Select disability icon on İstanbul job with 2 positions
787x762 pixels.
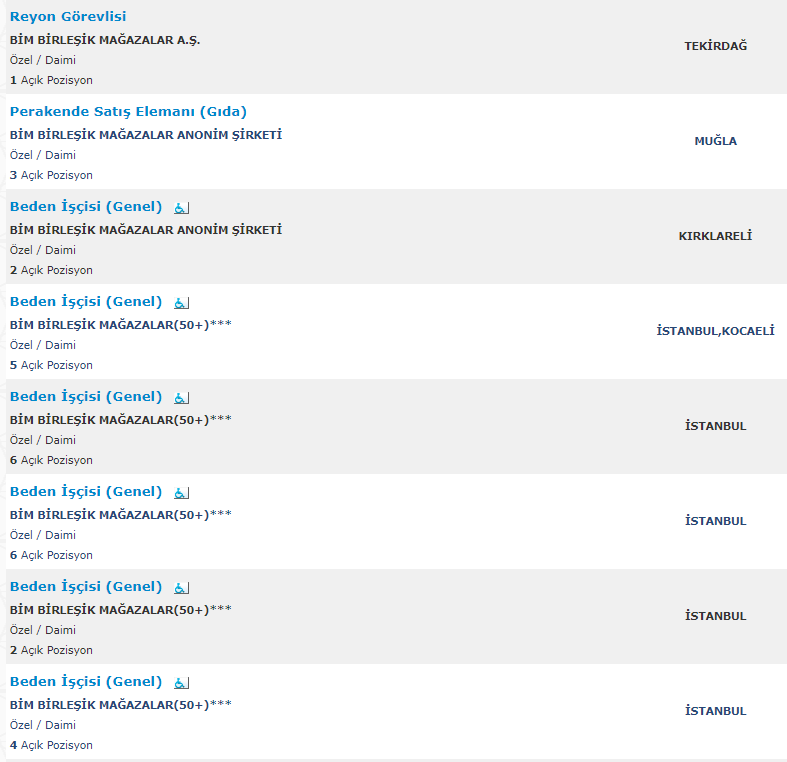[x=181, y=587]
